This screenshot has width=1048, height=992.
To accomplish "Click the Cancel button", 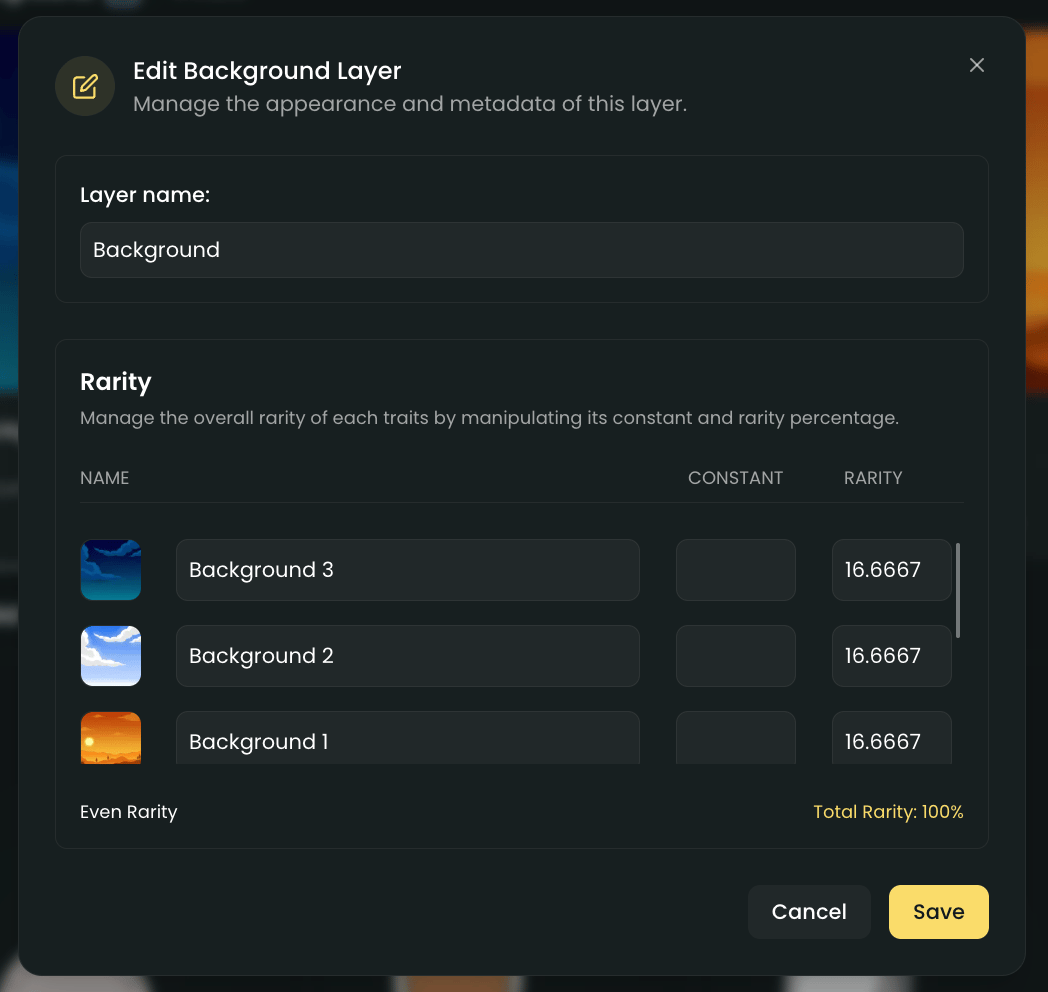I will 809,912.
